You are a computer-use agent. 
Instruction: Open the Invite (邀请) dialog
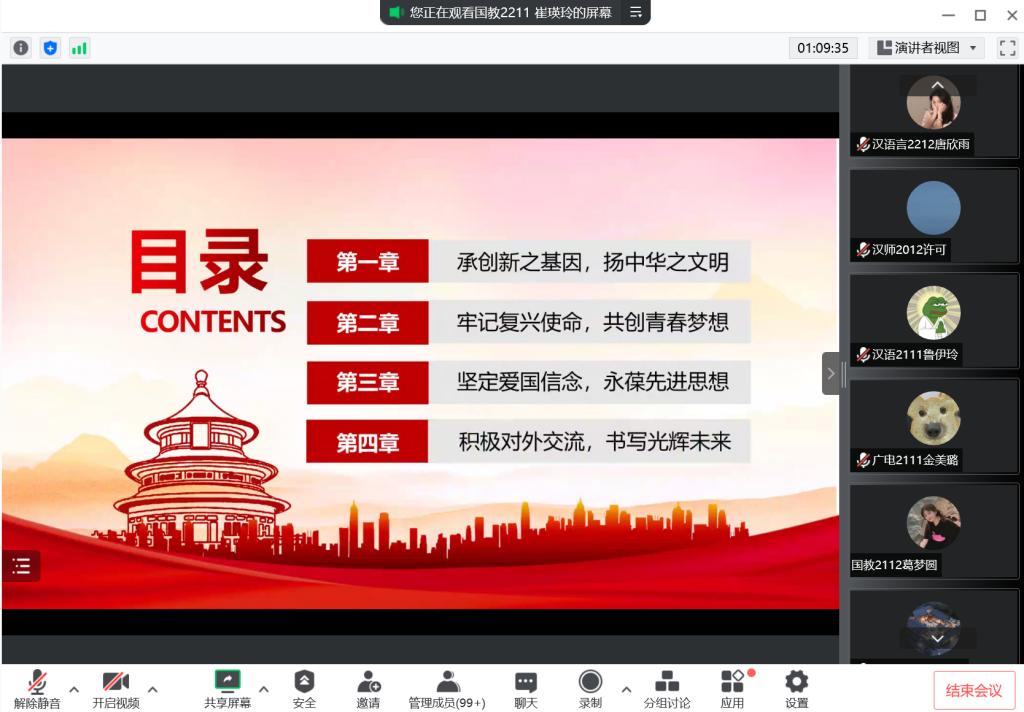tap(368, 689)
